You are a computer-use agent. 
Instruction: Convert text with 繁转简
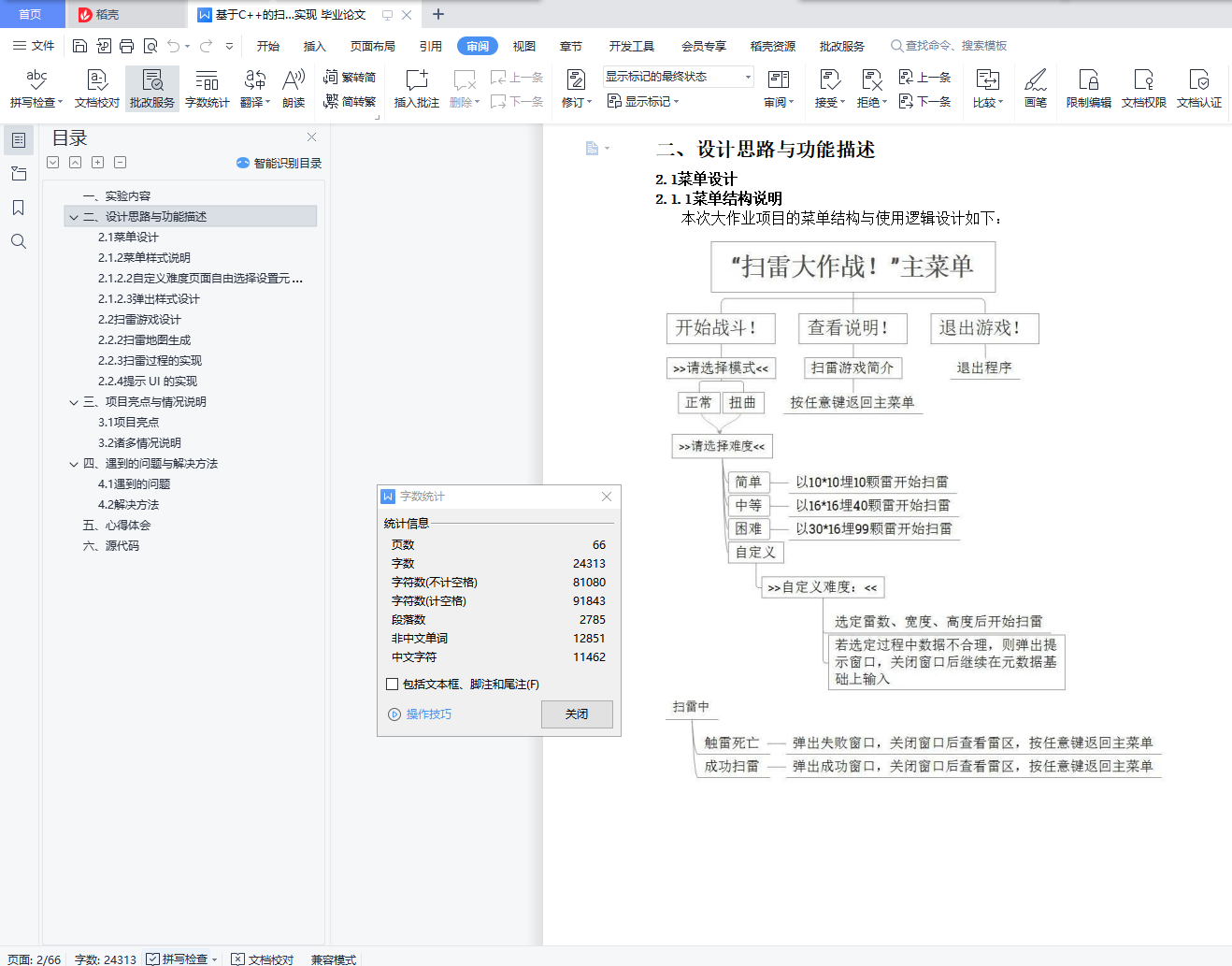click(350, 77)
